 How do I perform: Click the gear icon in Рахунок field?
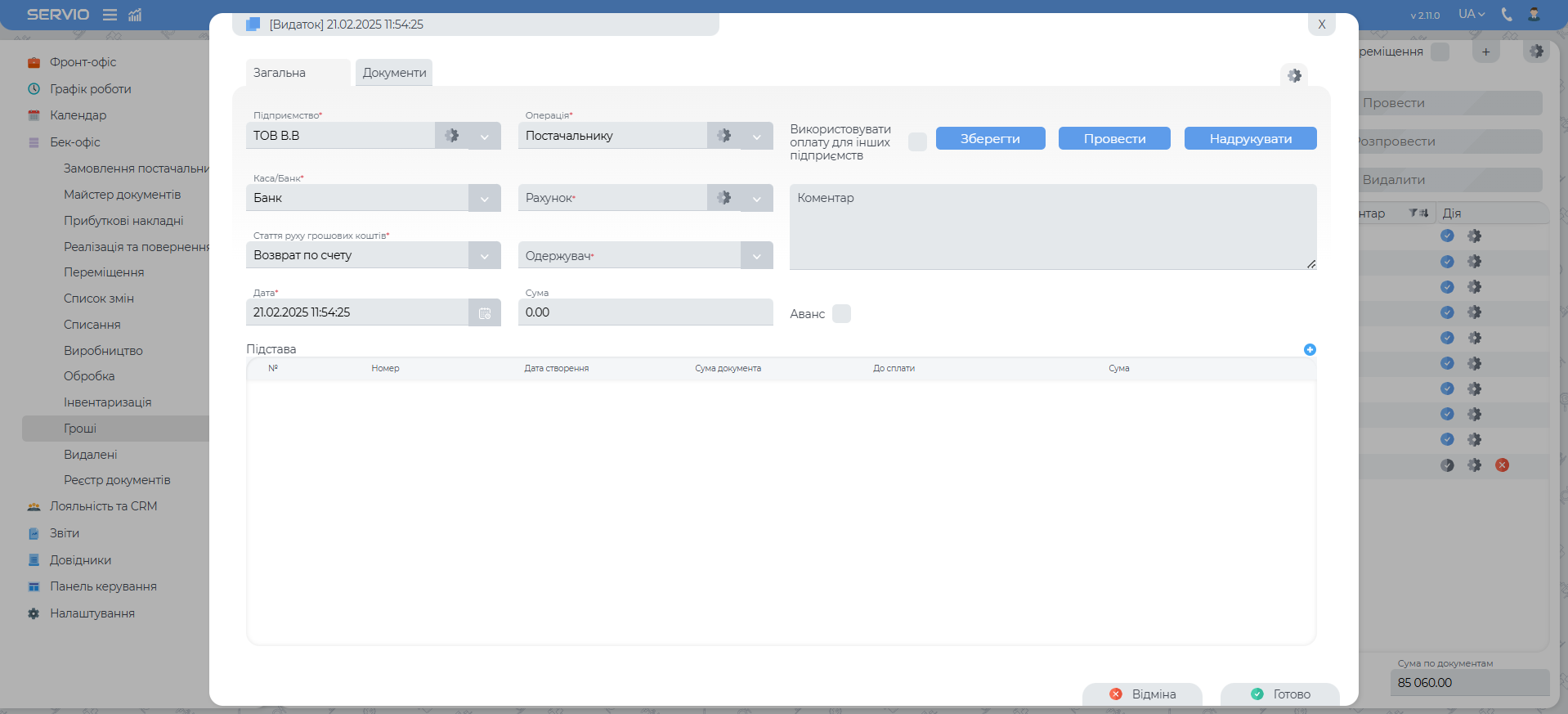(724, 198)
